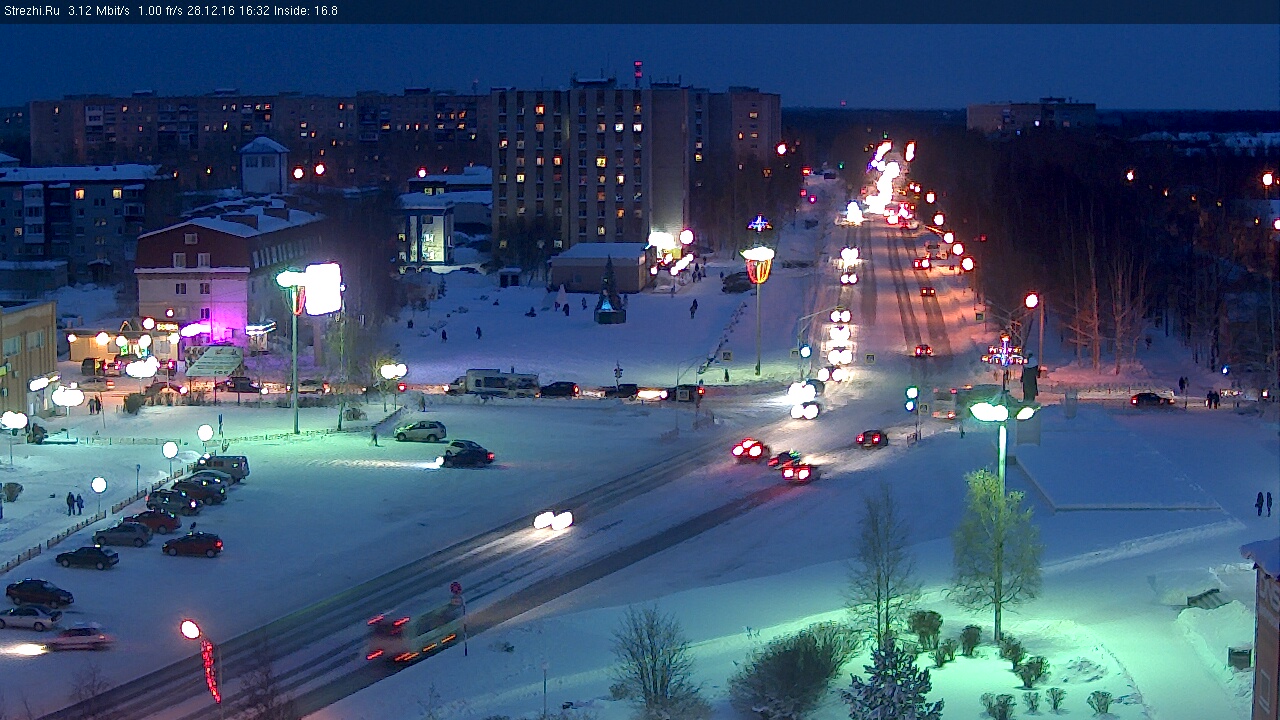Click the 1.00 fr/s frame rate value

[160, 11]
